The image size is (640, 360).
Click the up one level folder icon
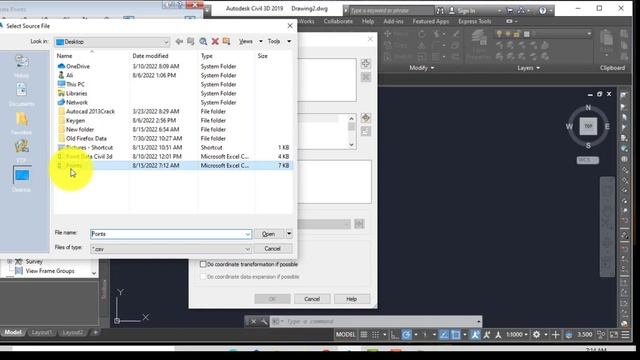pyautogui.click(x=191, y=41)
